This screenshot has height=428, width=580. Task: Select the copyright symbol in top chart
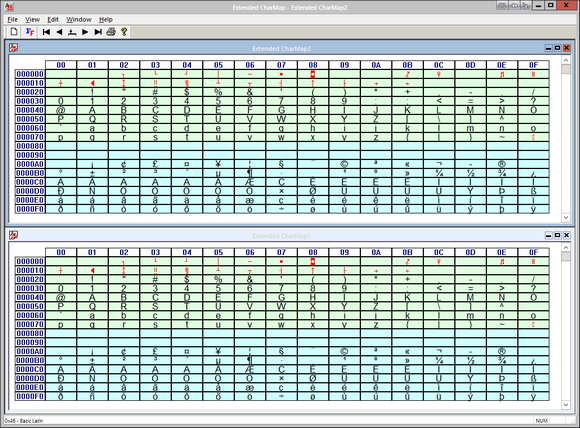344,164
